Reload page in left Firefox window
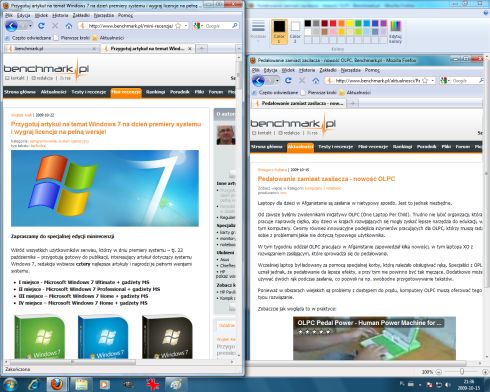The height and width of the screenshot is (392, 490). [41, 26]
